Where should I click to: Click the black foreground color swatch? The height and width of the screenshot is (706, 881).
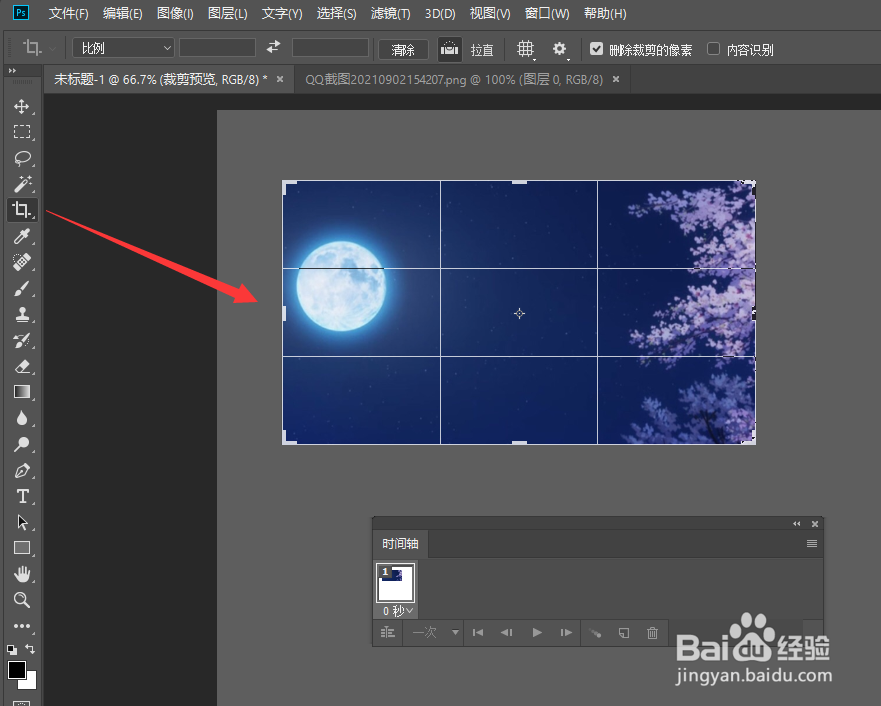point(17,669)
